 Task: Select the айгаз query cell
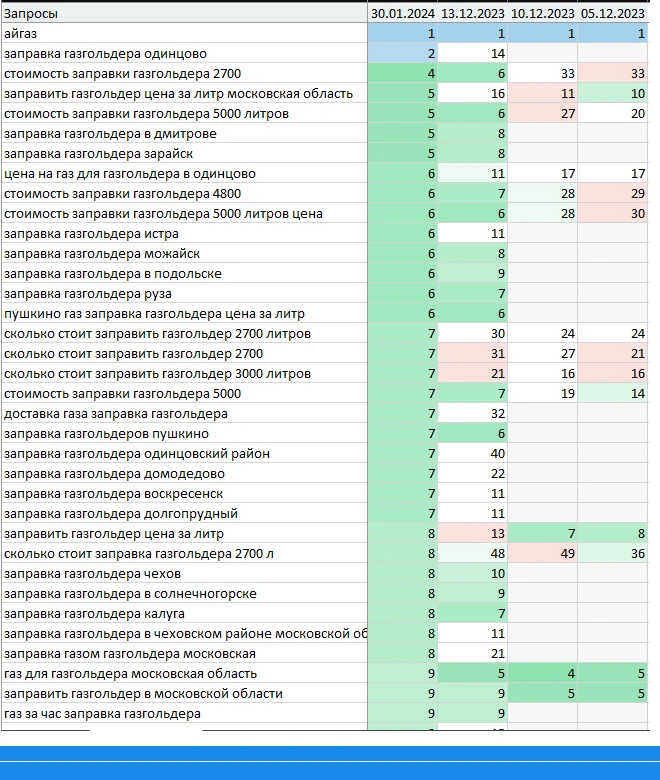[184, 33]
